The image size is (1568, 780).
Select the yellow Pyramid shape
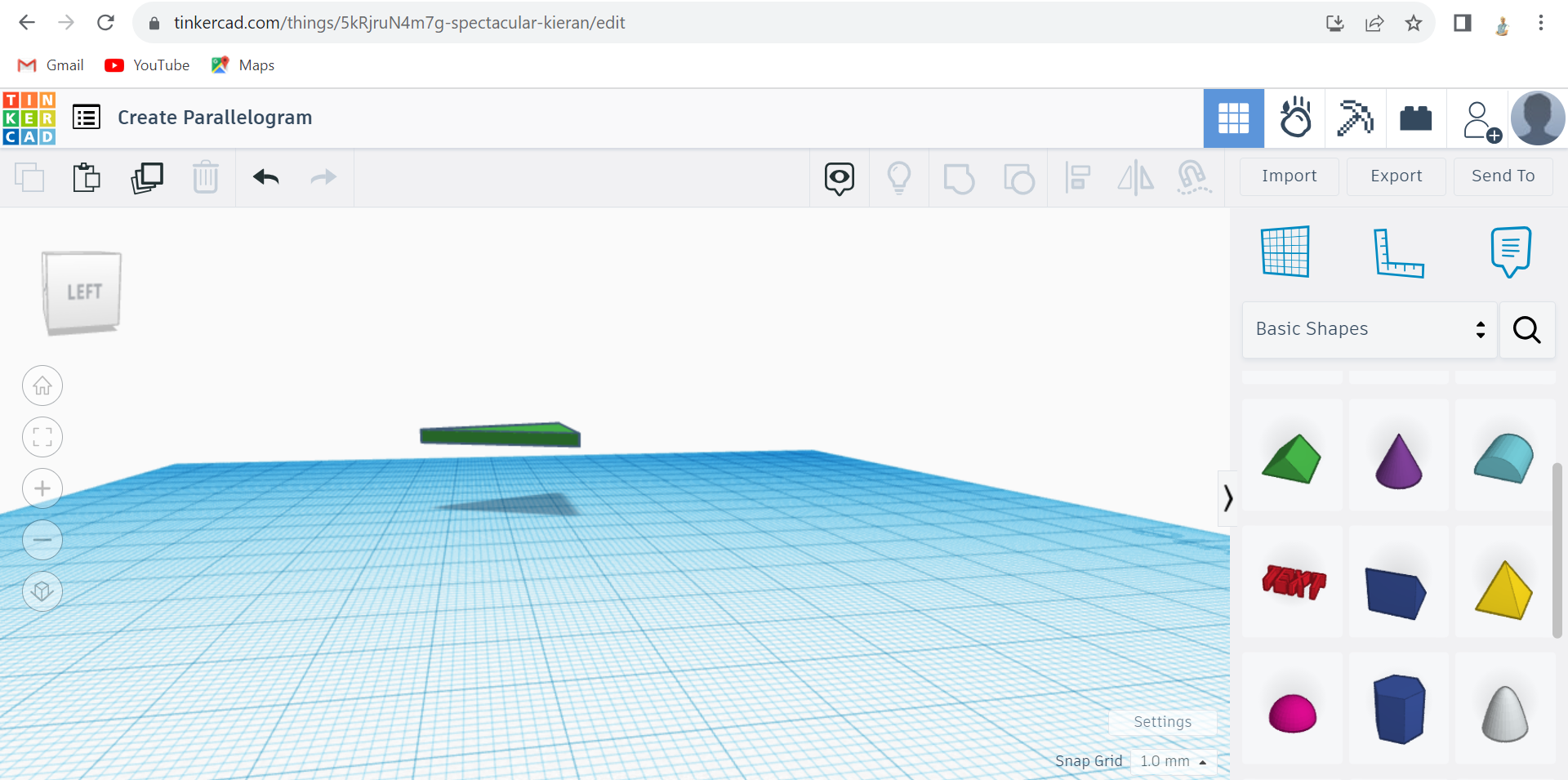1505,582
